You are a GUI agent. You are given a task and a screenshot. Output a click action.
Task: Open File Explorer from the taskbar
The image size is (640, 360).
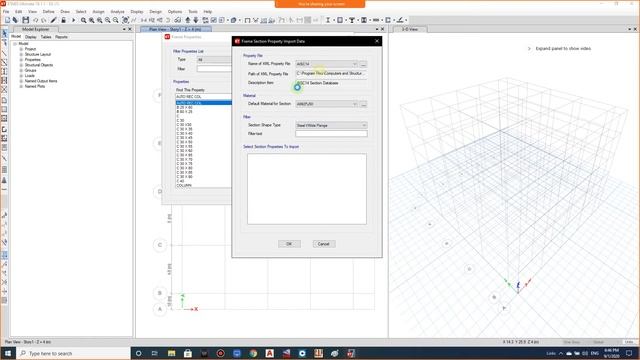point(171,353)
